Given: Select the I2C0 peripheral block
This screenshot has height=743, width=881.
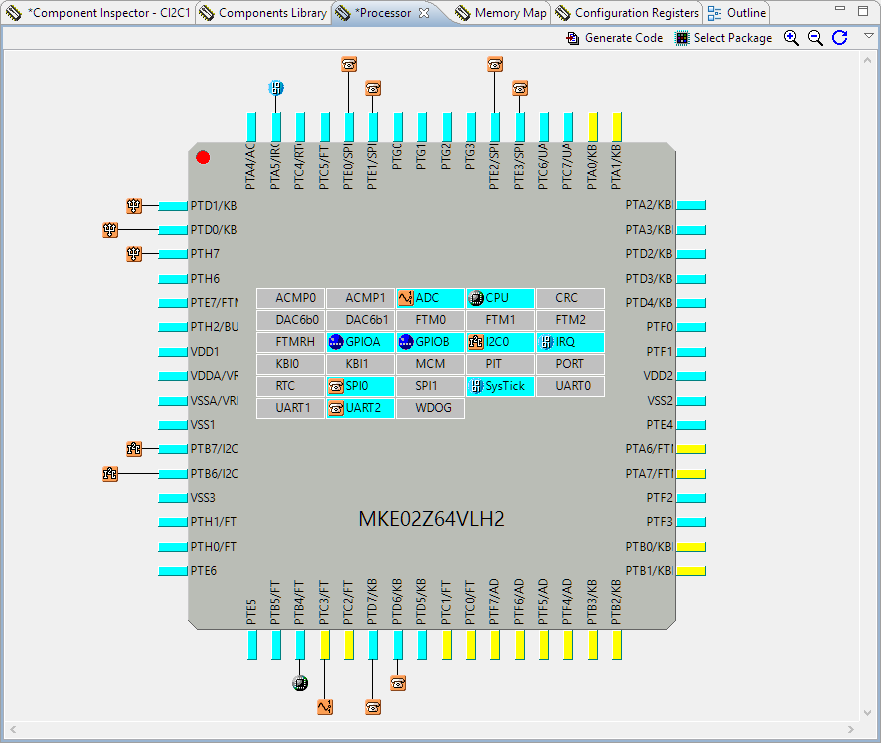Looking at the screenshot, I should coord(500,342).
